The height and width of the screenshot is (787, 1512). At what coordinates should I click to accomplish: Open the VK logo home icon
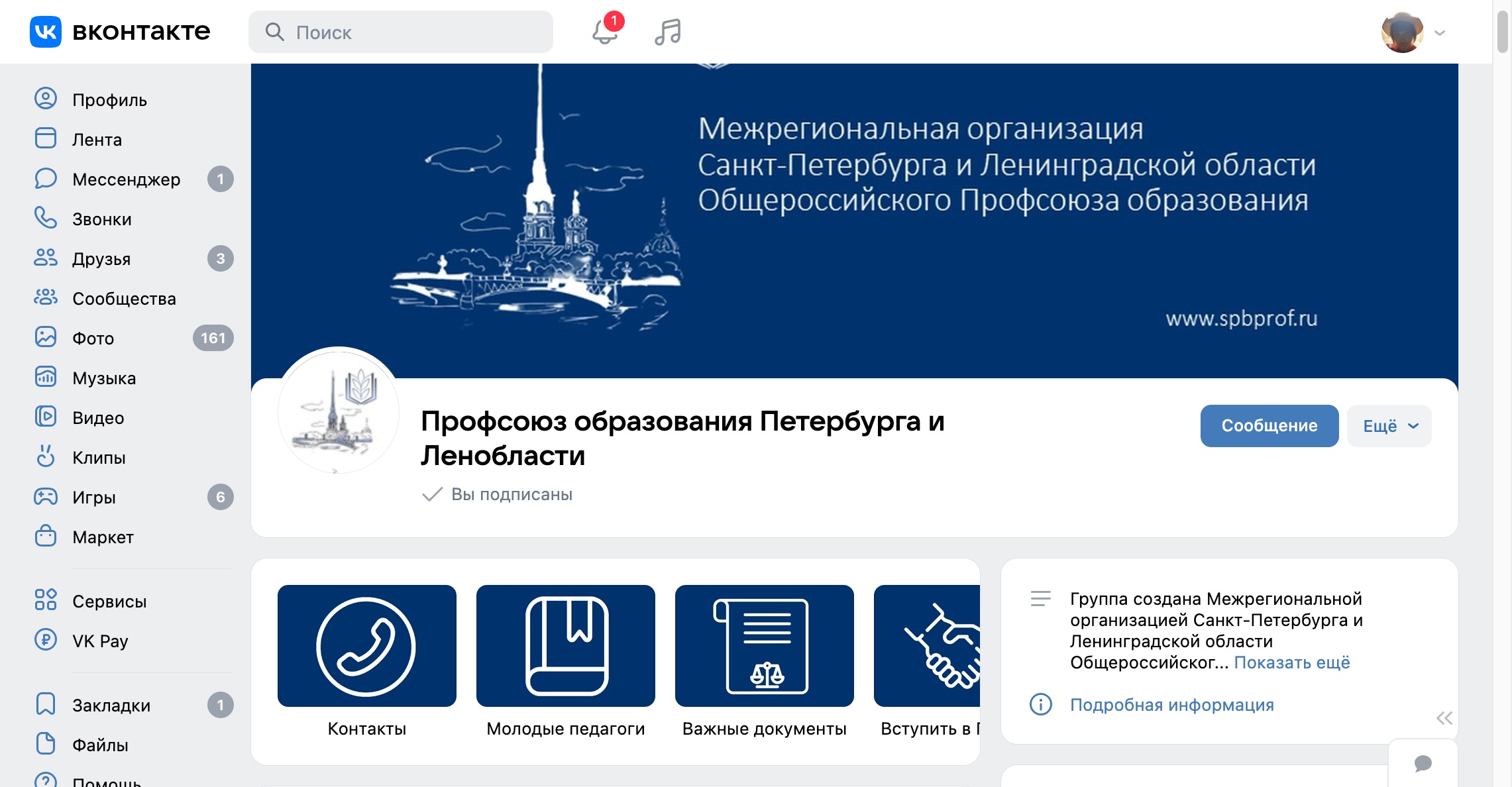coord(46,32)
